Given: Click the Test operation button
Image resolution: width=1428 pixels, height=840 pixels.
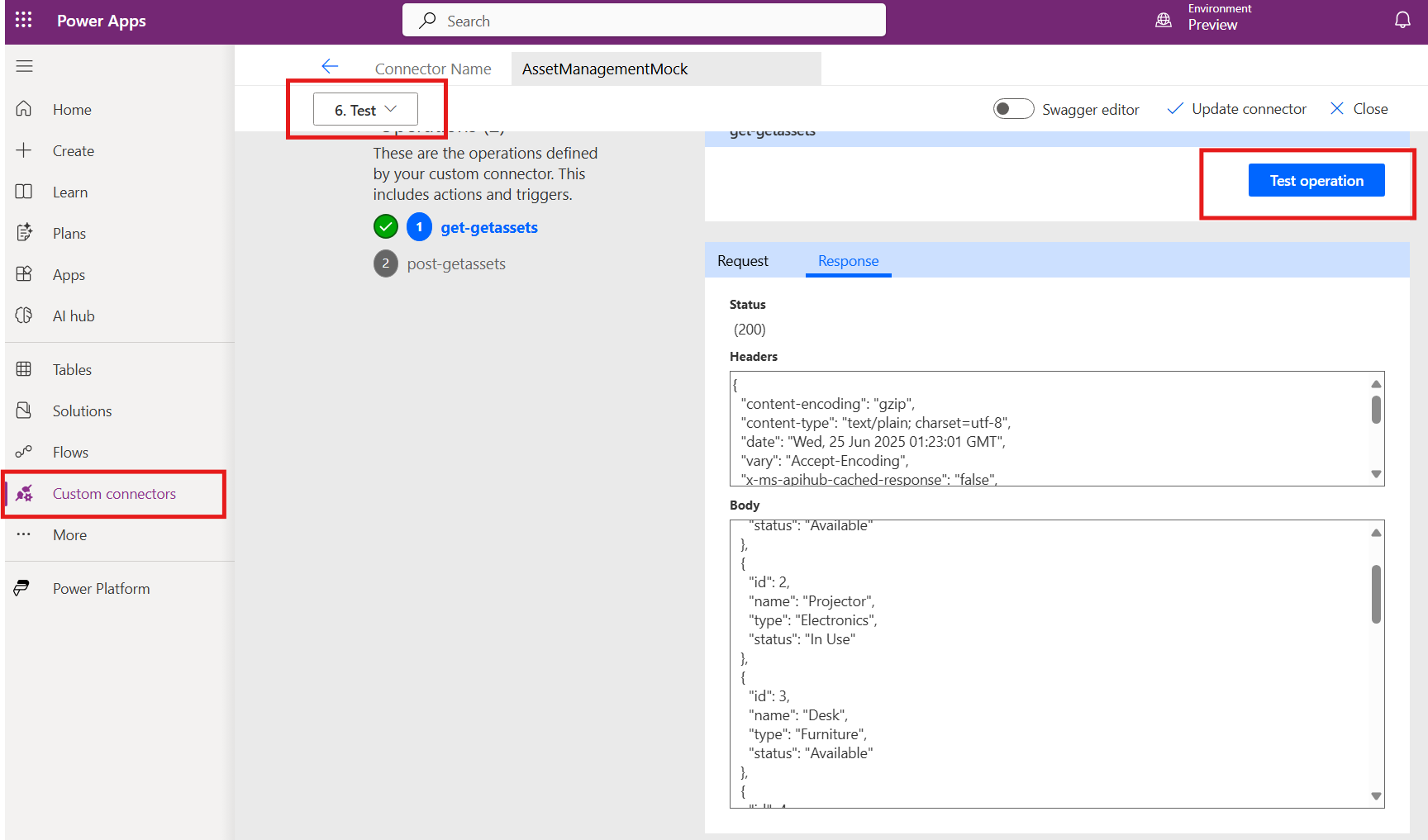Looking at the screenshot, I should [x=1316, y=180].
